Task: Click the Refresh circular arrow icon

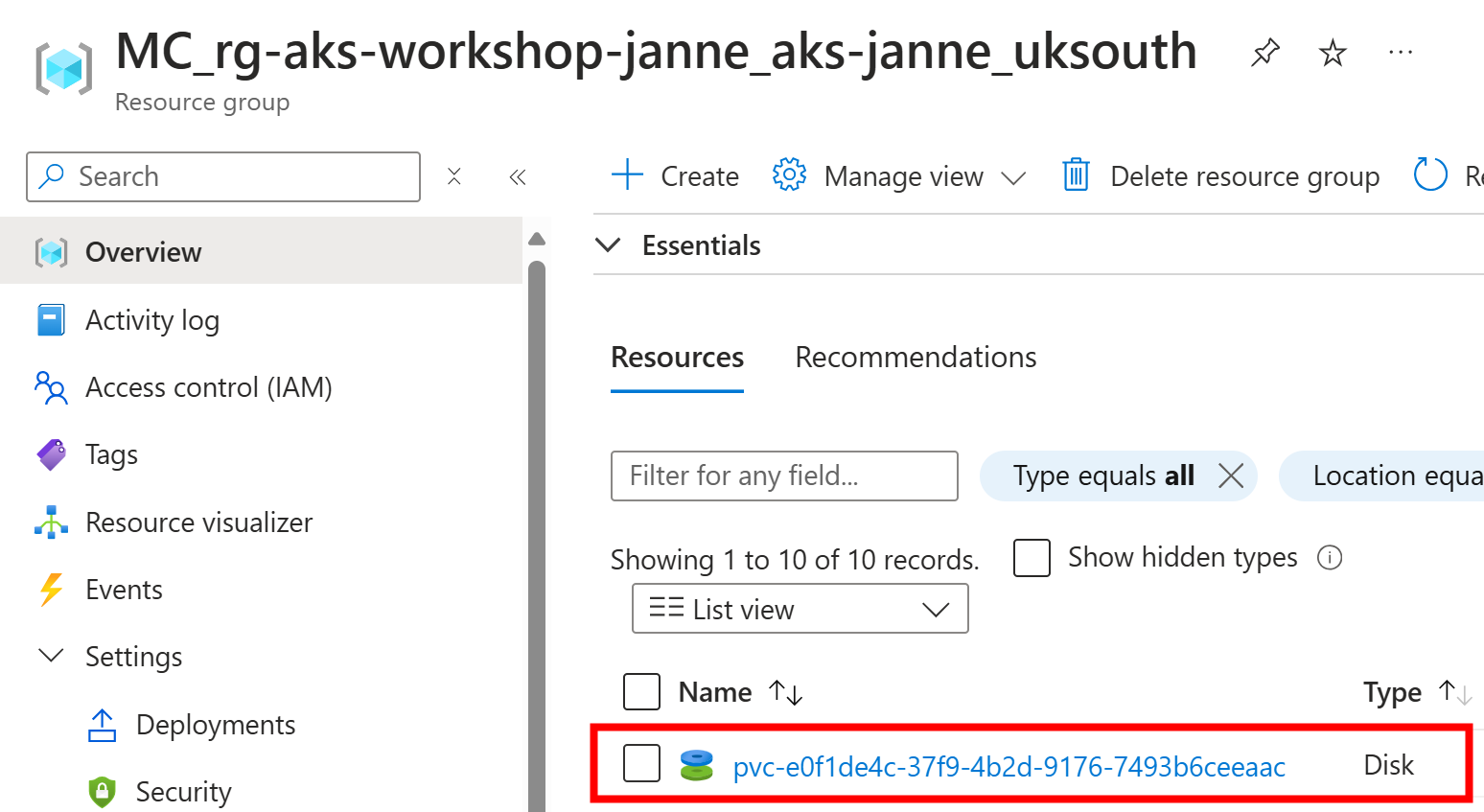Action: (1430, 175)
